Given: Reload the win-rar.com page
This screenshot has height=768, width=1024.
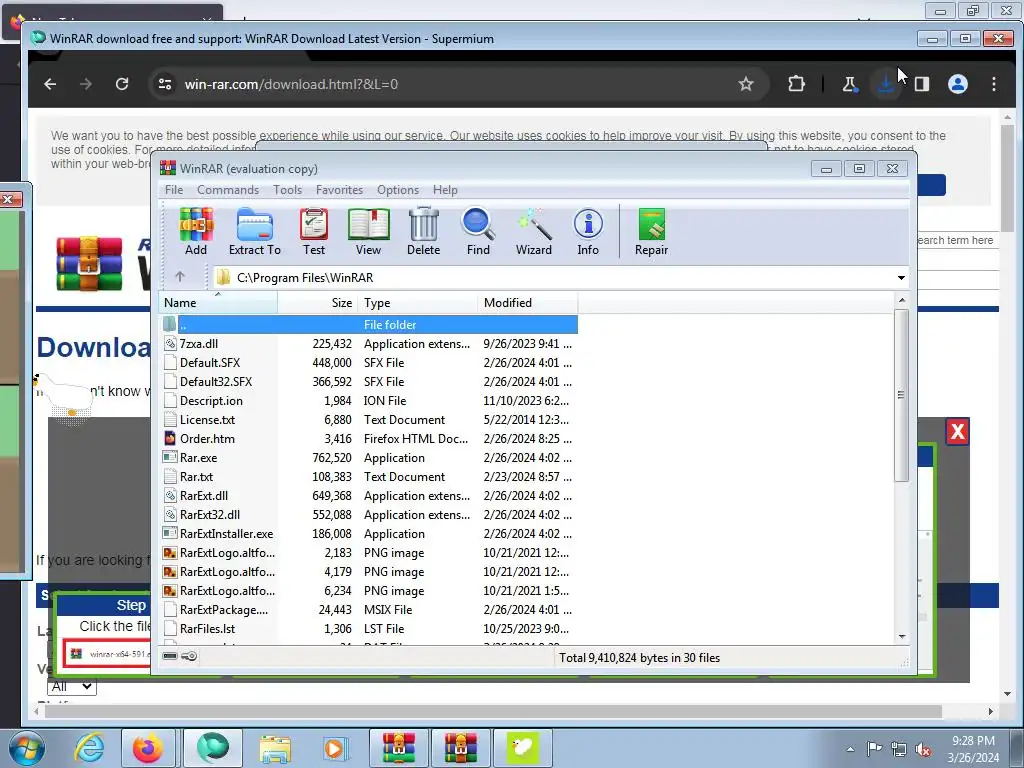Looking at the screenshot, I should point(122,84).
